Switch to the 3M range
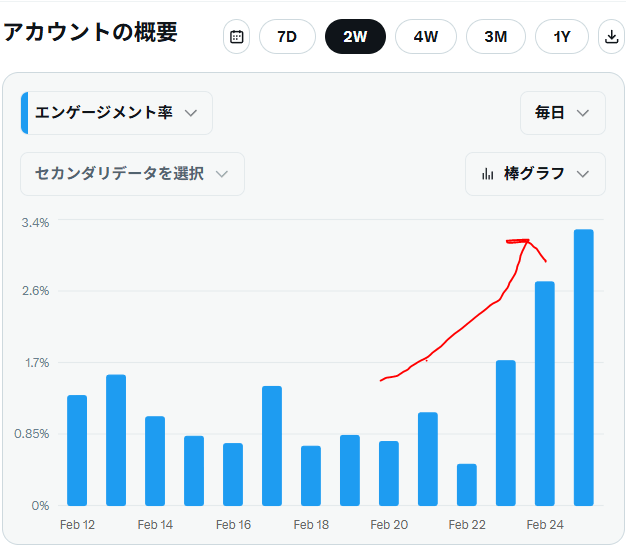This screenshot has width=626, height=556. [495, 37]
